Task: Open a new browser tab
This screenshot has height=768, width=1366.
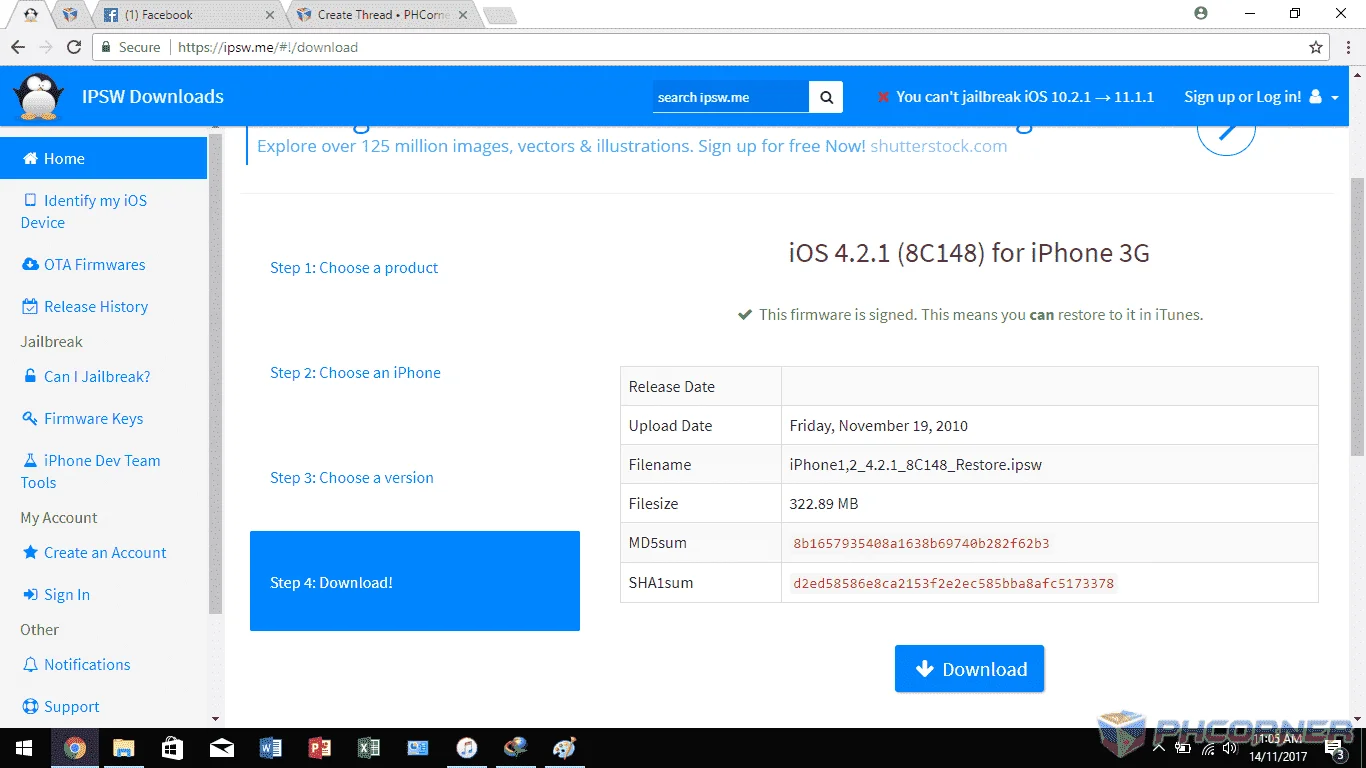Action: [x=499, y=15]
